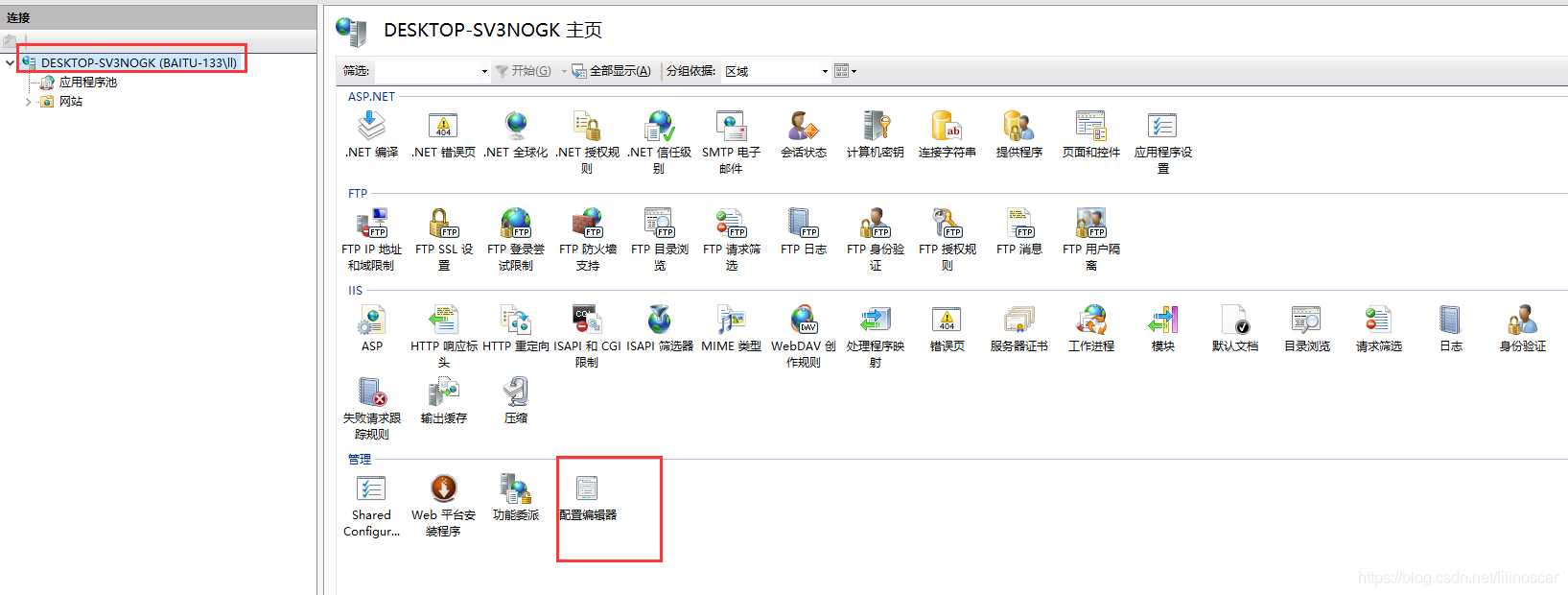Open the .NET 信任级别 feature
This screenshot has height=595, width=1568.
659,142
